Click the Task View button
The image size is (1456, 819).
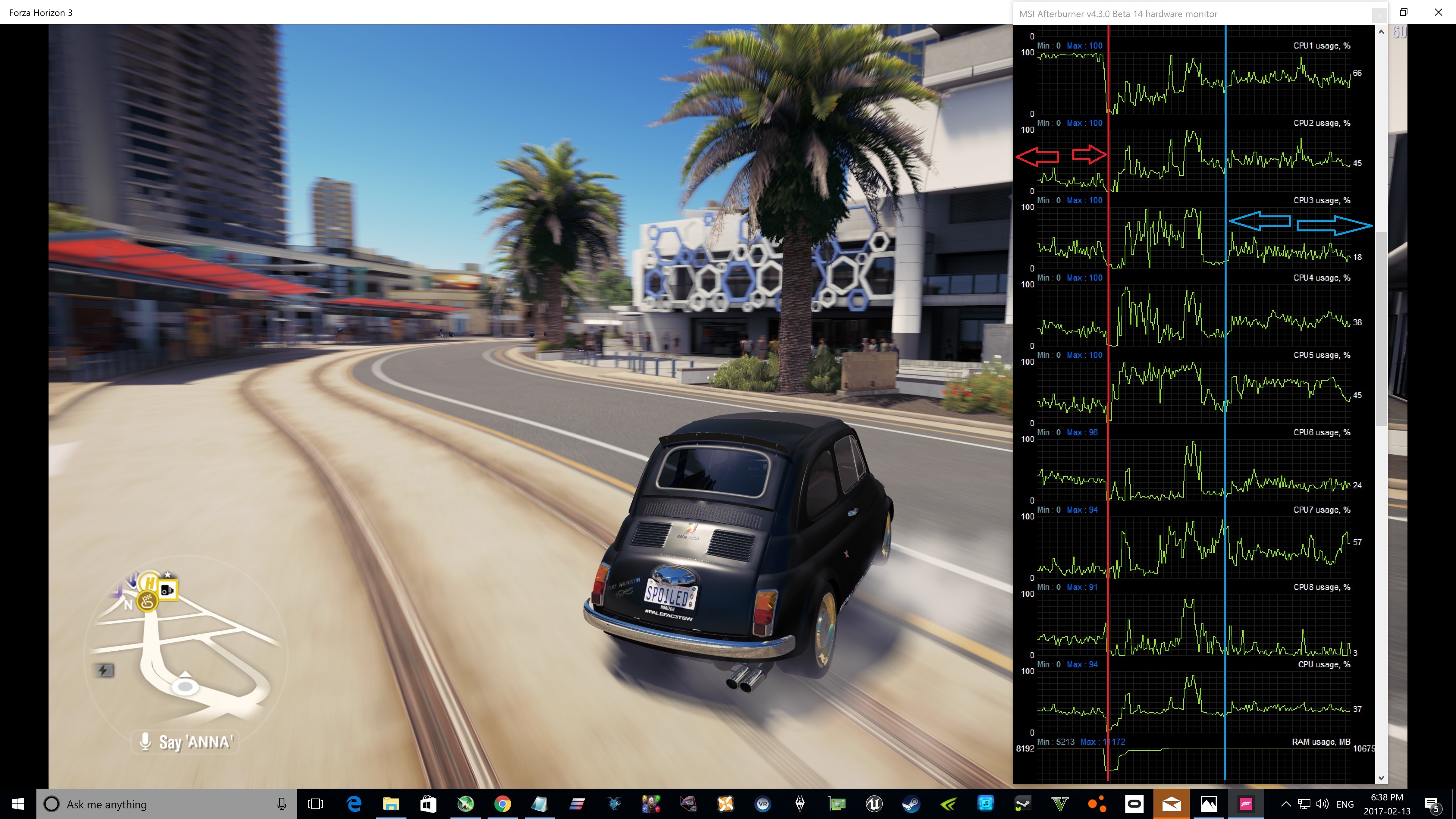pyautogui.click(x=315, y=804)
